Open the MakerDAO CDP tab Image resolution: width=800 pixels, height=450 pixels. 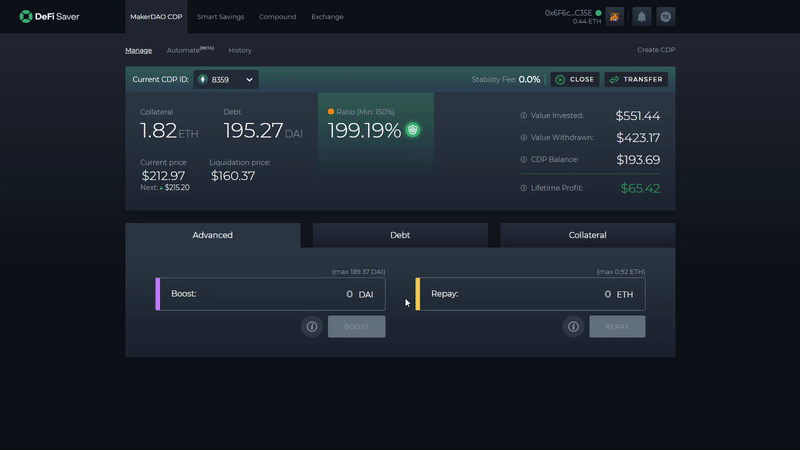tap(156, 17)
